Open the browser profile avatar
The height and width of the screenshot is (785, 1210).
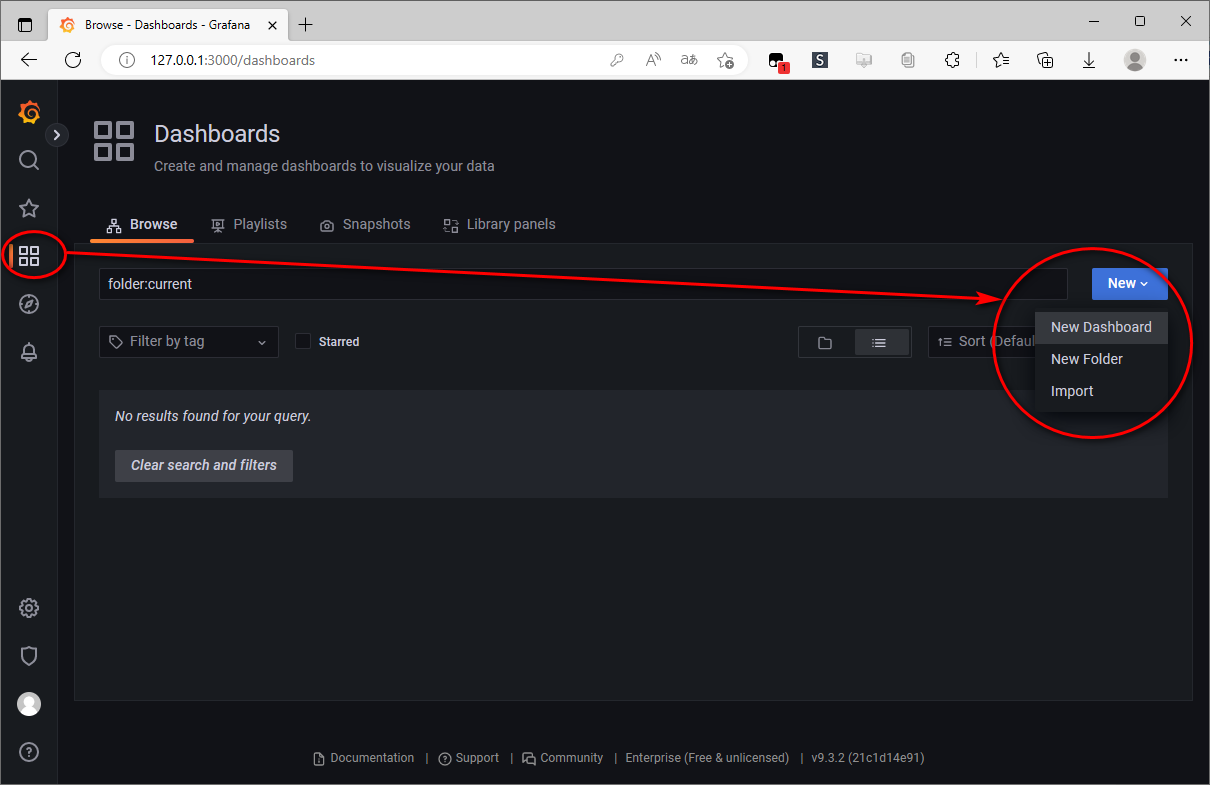point(1135,60)
